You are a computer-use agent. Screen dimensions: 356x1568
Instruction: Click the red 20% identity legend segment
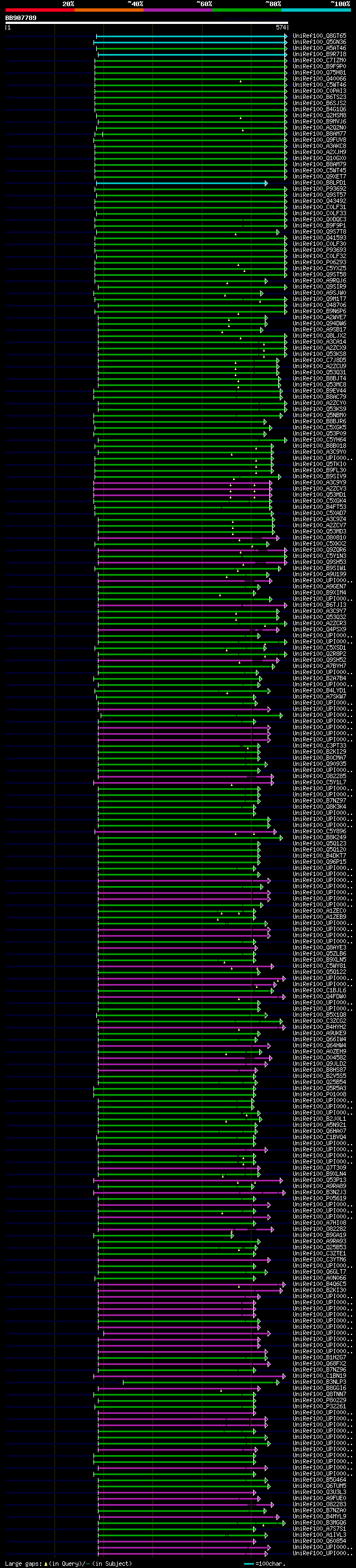(x=40, y=11)
